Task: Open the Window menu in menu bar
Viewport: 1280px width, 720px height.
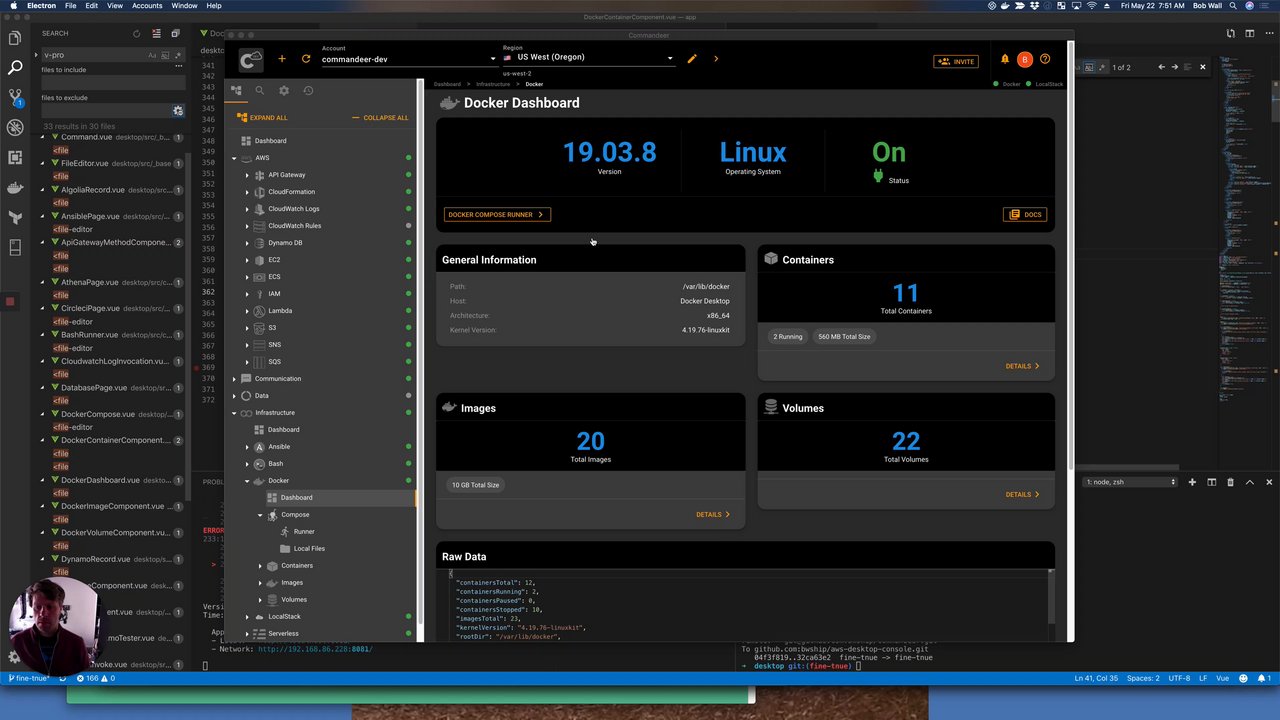Action: pyautogui.click(x=184, y=6)
